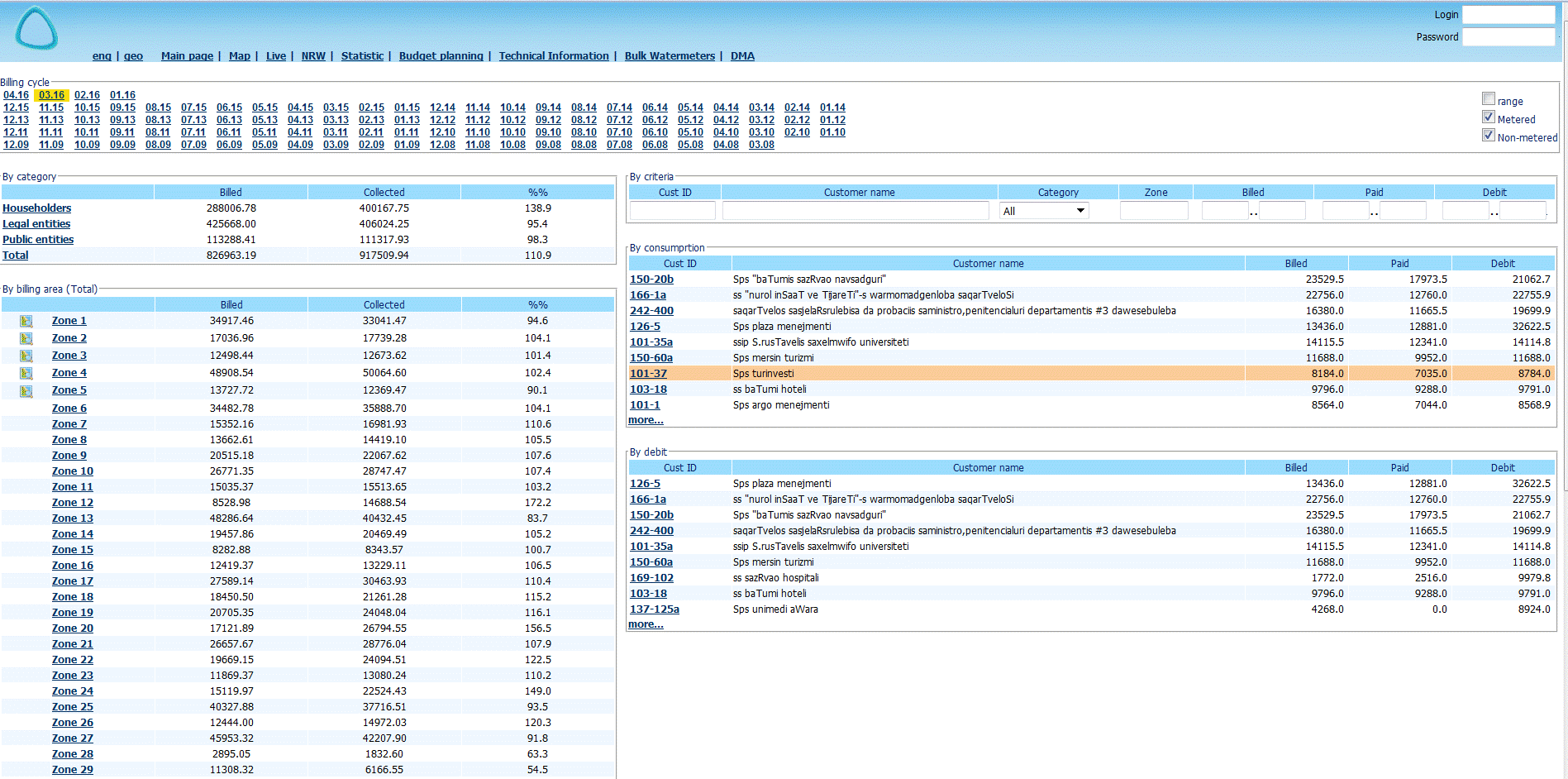1568x779 pixels.
Task: Open Zone 20 billing area
Action: tap(73, 628)
